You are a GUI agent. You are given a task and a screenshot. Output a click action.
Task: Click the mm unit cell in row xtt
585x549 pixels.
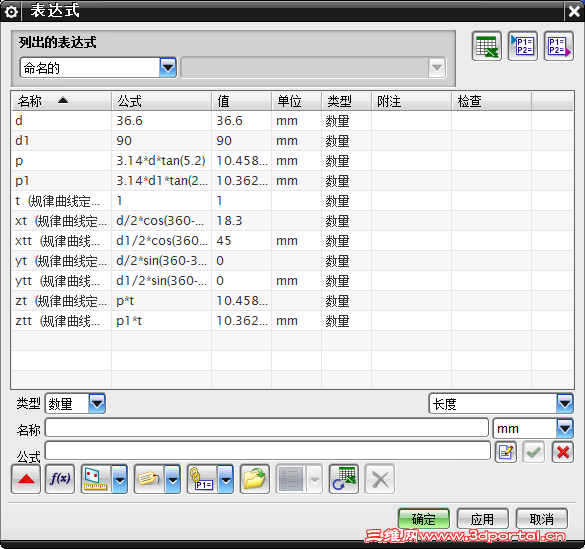(x=297, y=241)
